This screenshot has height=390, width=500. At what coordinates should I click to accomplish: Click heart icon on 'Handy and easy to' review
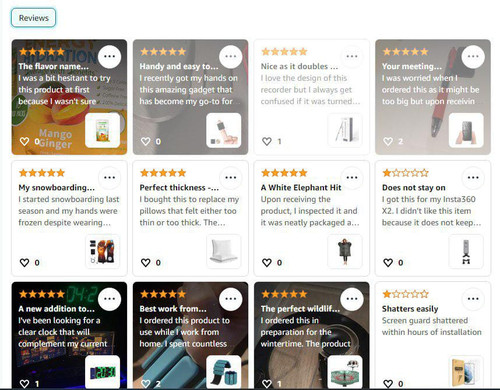[x=146, y=141]
